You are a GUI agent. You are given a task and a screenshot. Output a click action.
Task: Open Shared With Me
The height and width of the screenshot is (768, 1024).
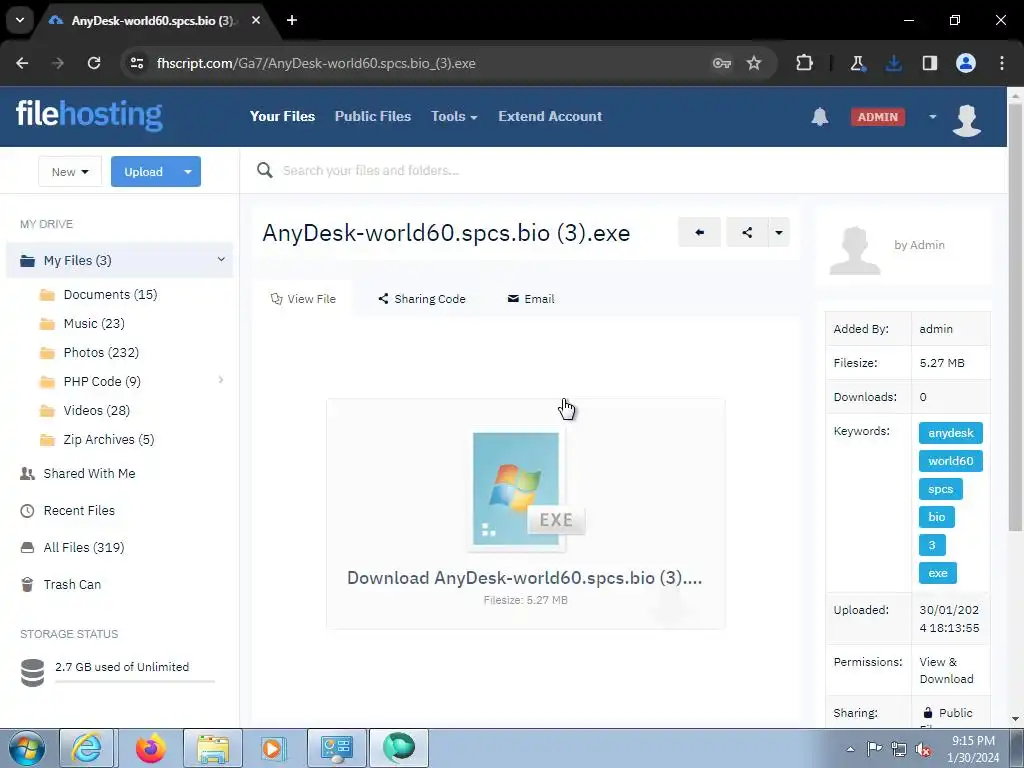click(89, 473)
